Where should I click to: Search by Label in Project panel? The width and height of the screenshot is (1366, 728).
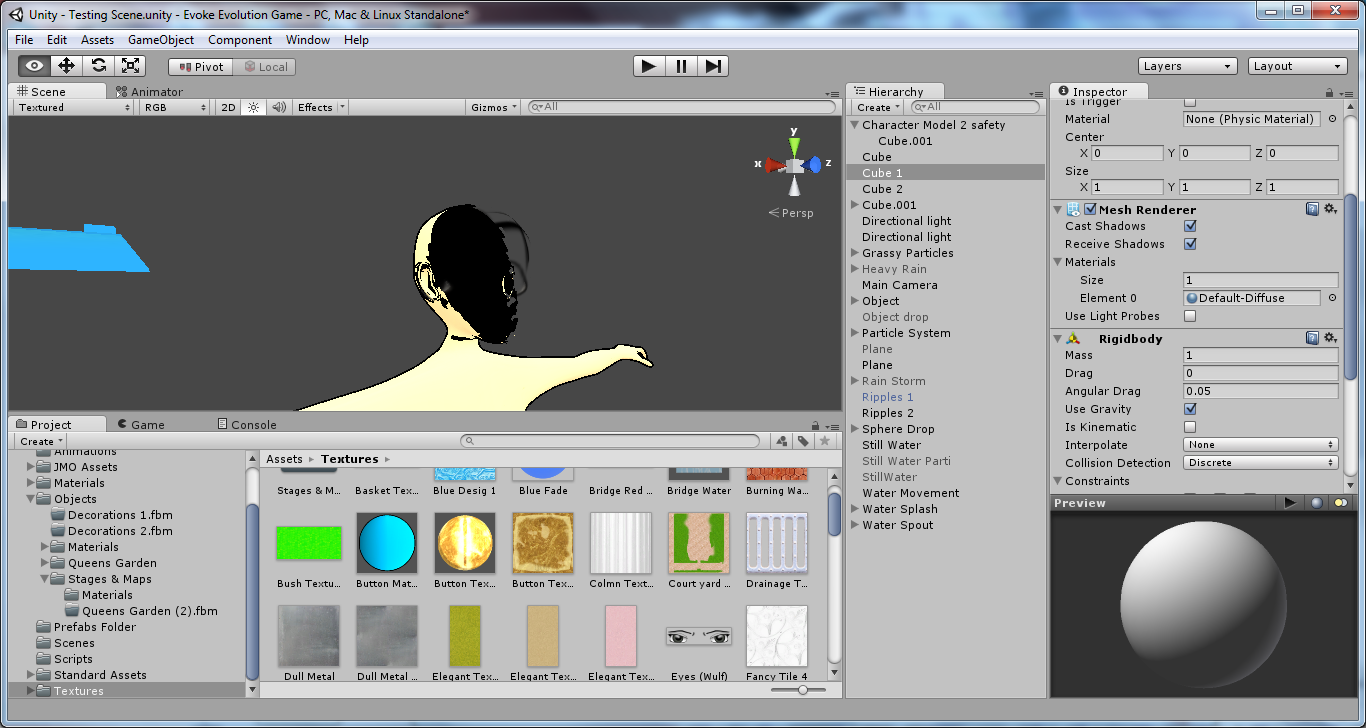pyautogui.click(x=802, y=441)
